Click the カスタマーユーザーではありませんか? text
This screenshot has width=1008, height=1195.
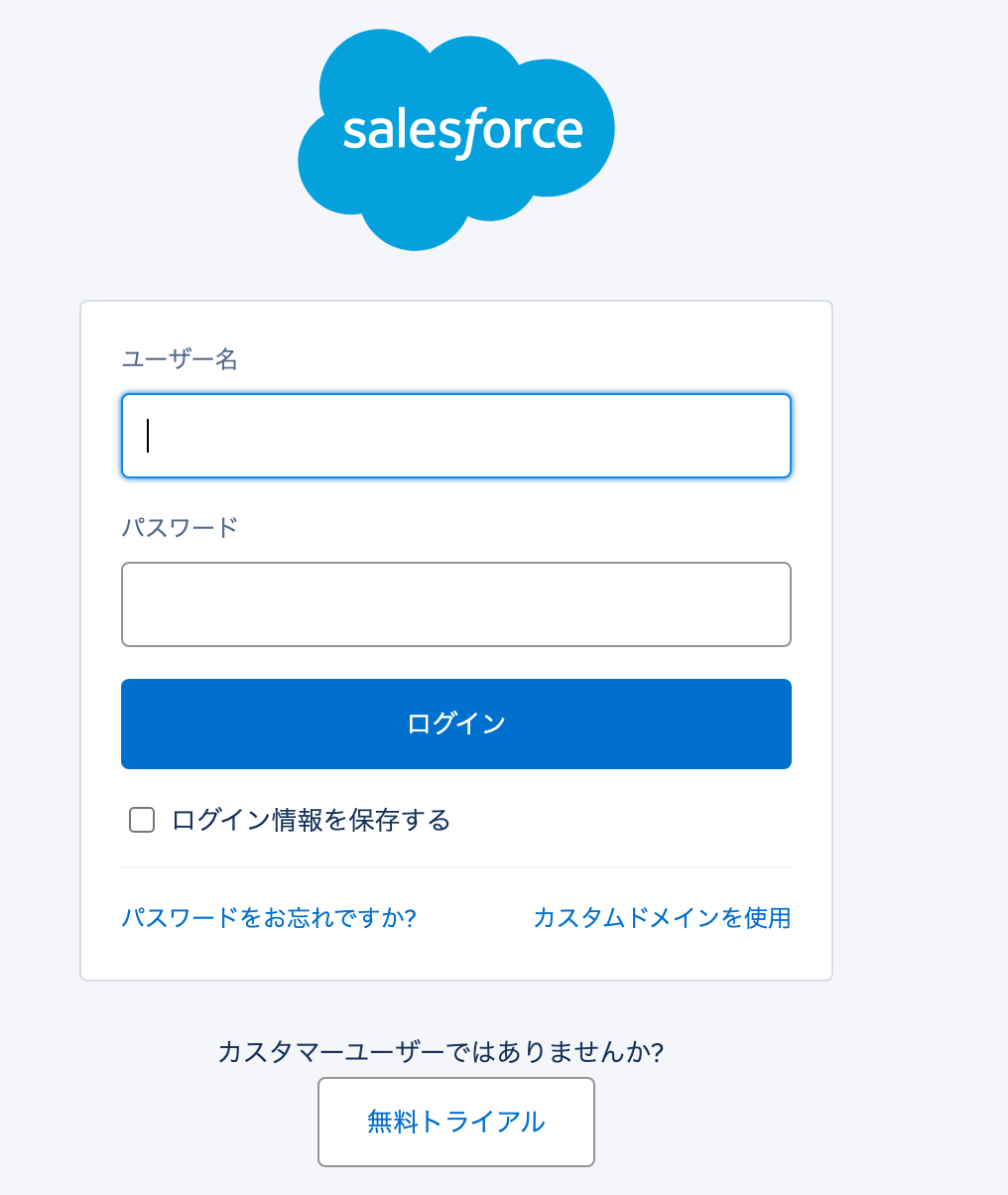pyautogui.click(x=441, y=1051)
